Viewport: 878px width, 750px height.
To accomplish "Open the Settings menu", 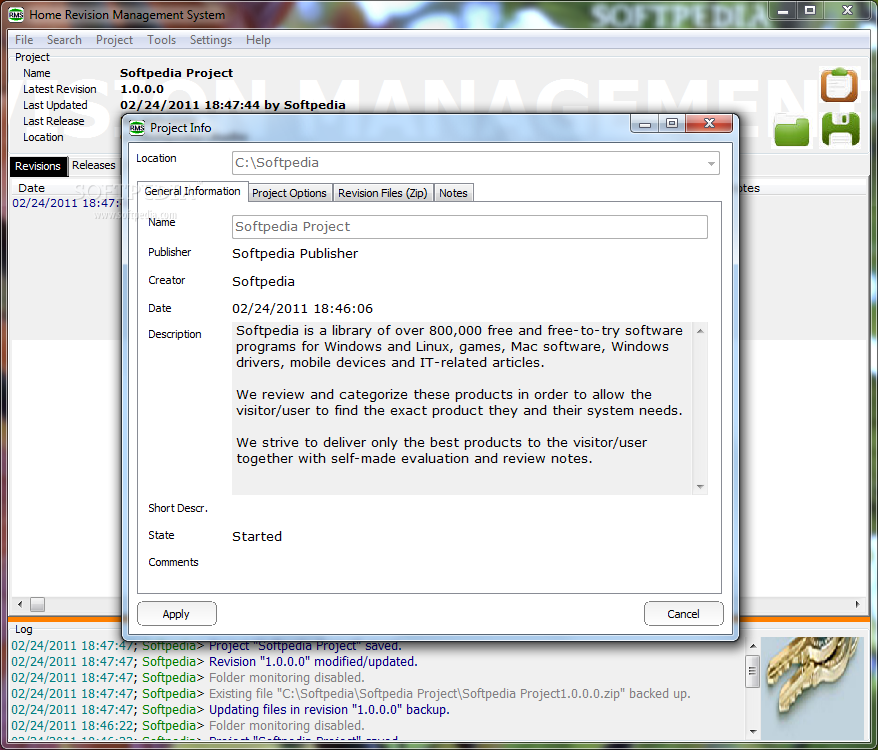I will pyautogui.click(x=211, y=40).
